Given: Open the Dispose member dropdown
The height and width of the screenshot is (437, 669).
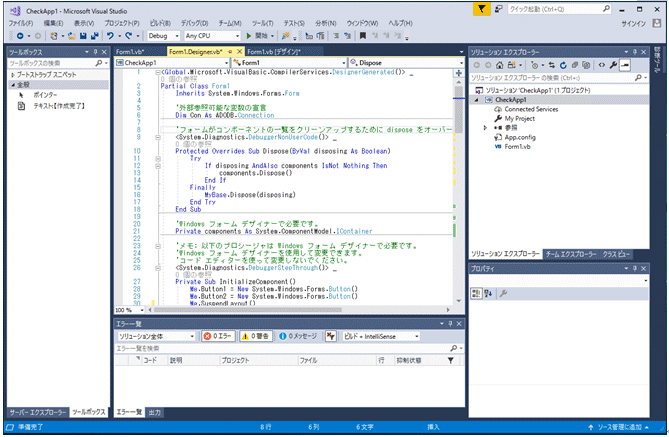Looking at the screenshot, I should pos(406,63).
